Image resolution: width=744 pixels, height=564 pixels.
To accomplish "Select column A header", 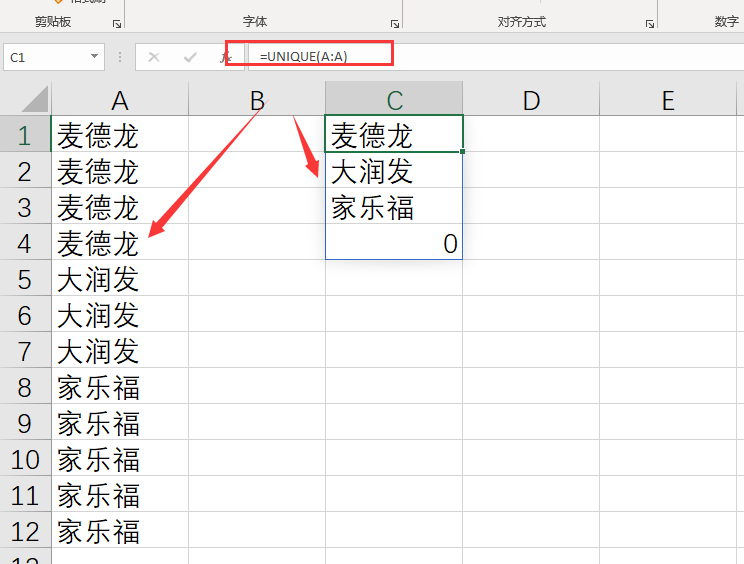I will (x=120, y=98).
